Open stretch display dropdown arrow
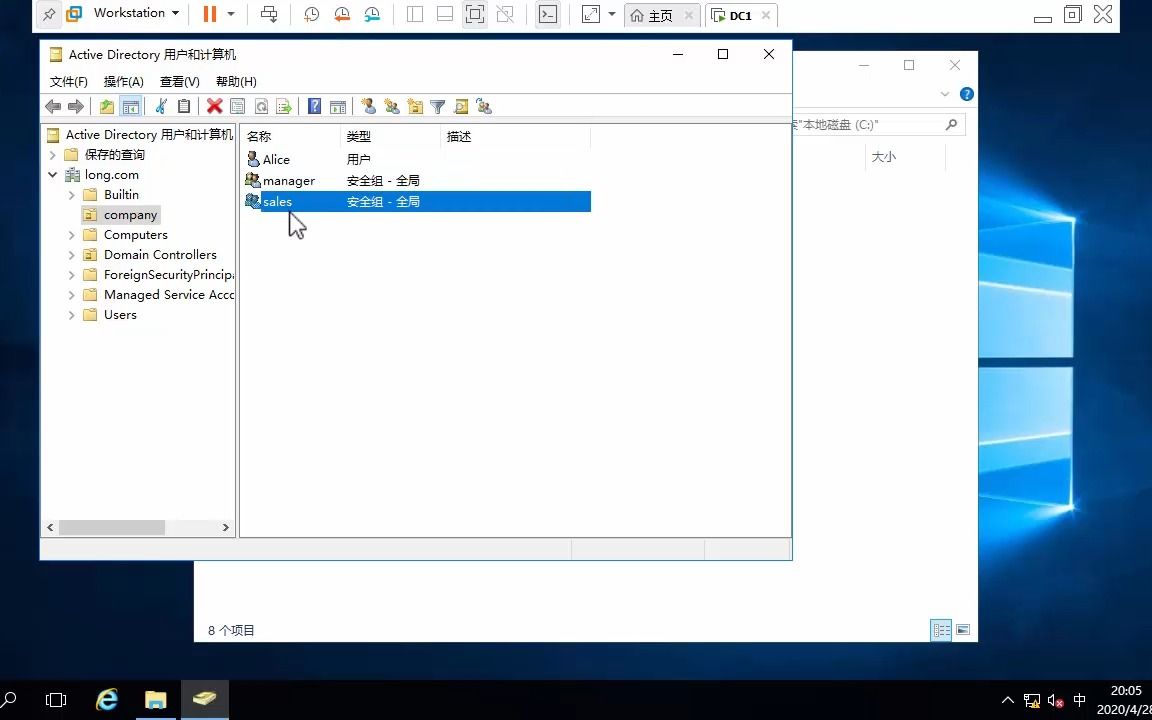This screenshot has height=720, width=1152. (x=611, y=14)
